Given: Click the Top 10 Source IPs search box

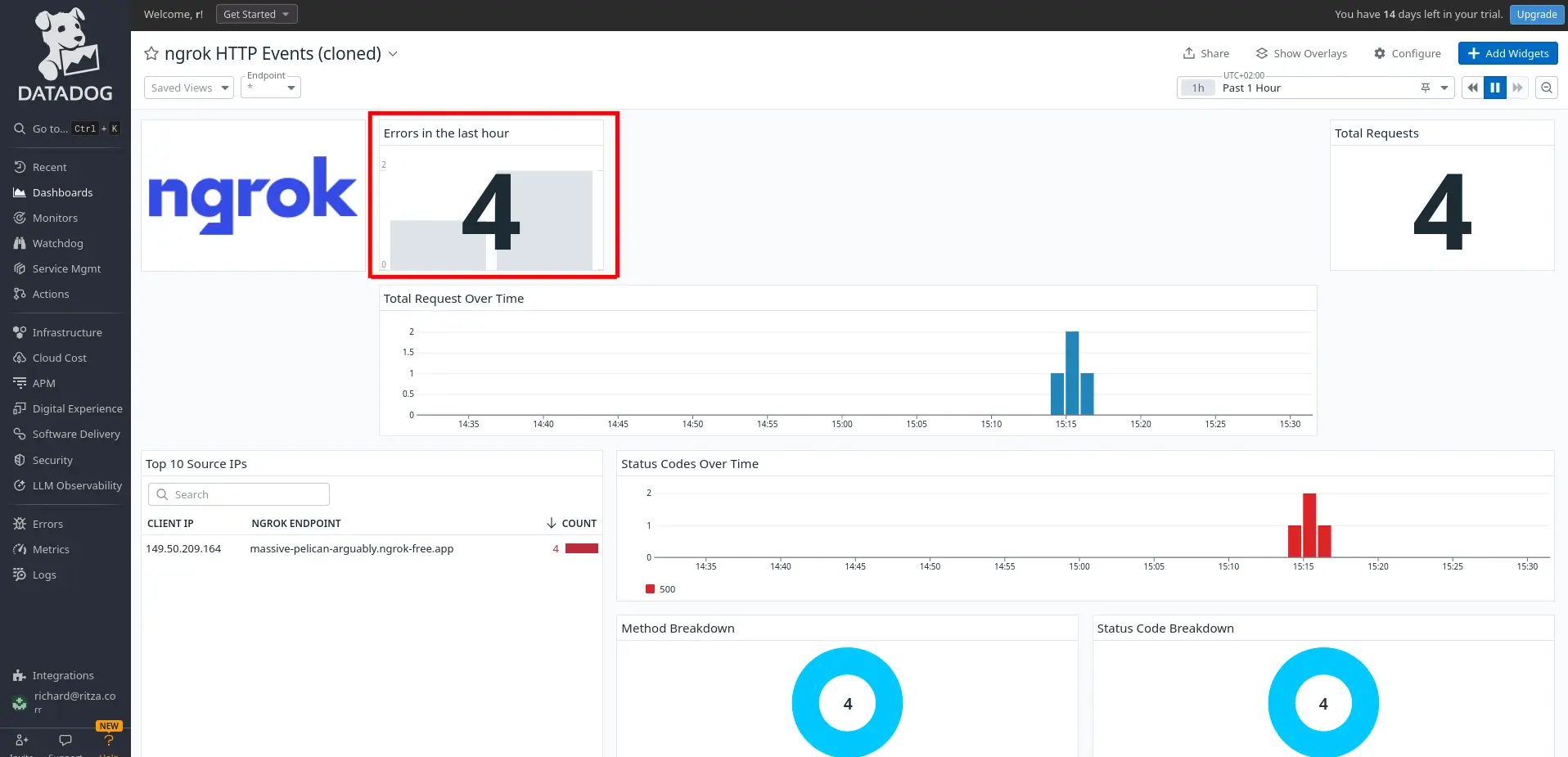Looking at the screenshot, I should click(239, 494).
